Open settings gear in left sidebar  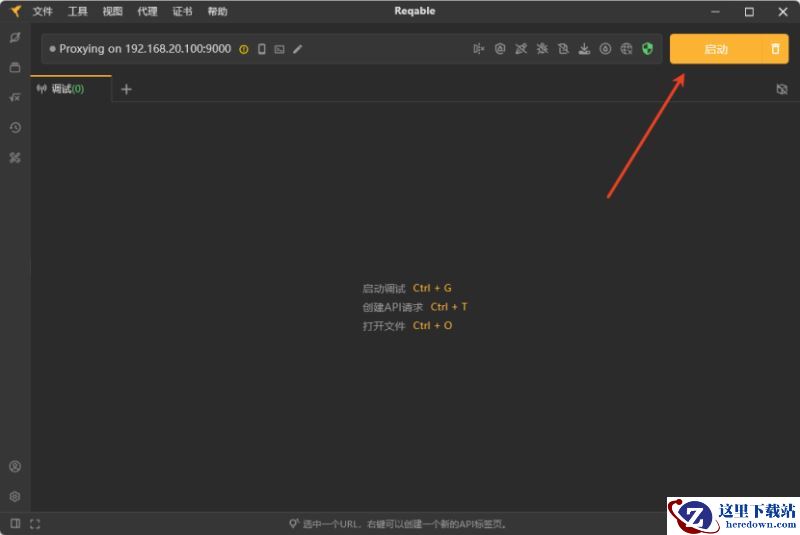[15, 496]
